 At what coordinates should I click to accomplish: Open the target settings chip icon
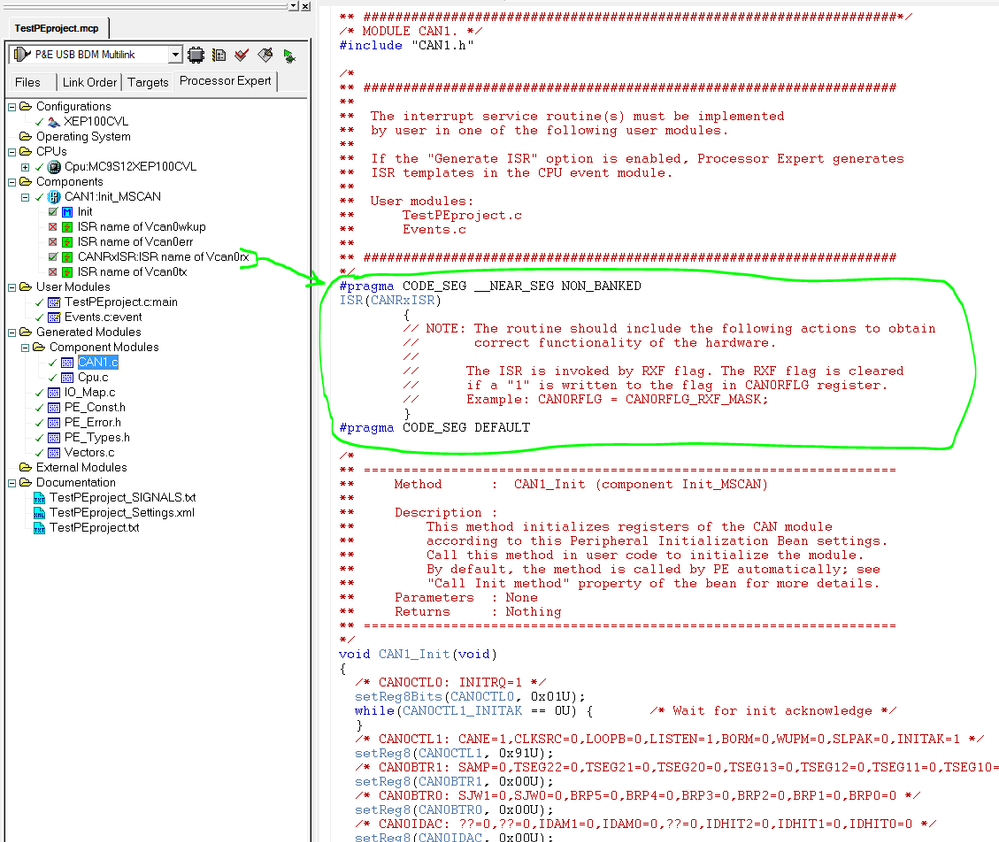pyautogui.click(x=196, y=55)
